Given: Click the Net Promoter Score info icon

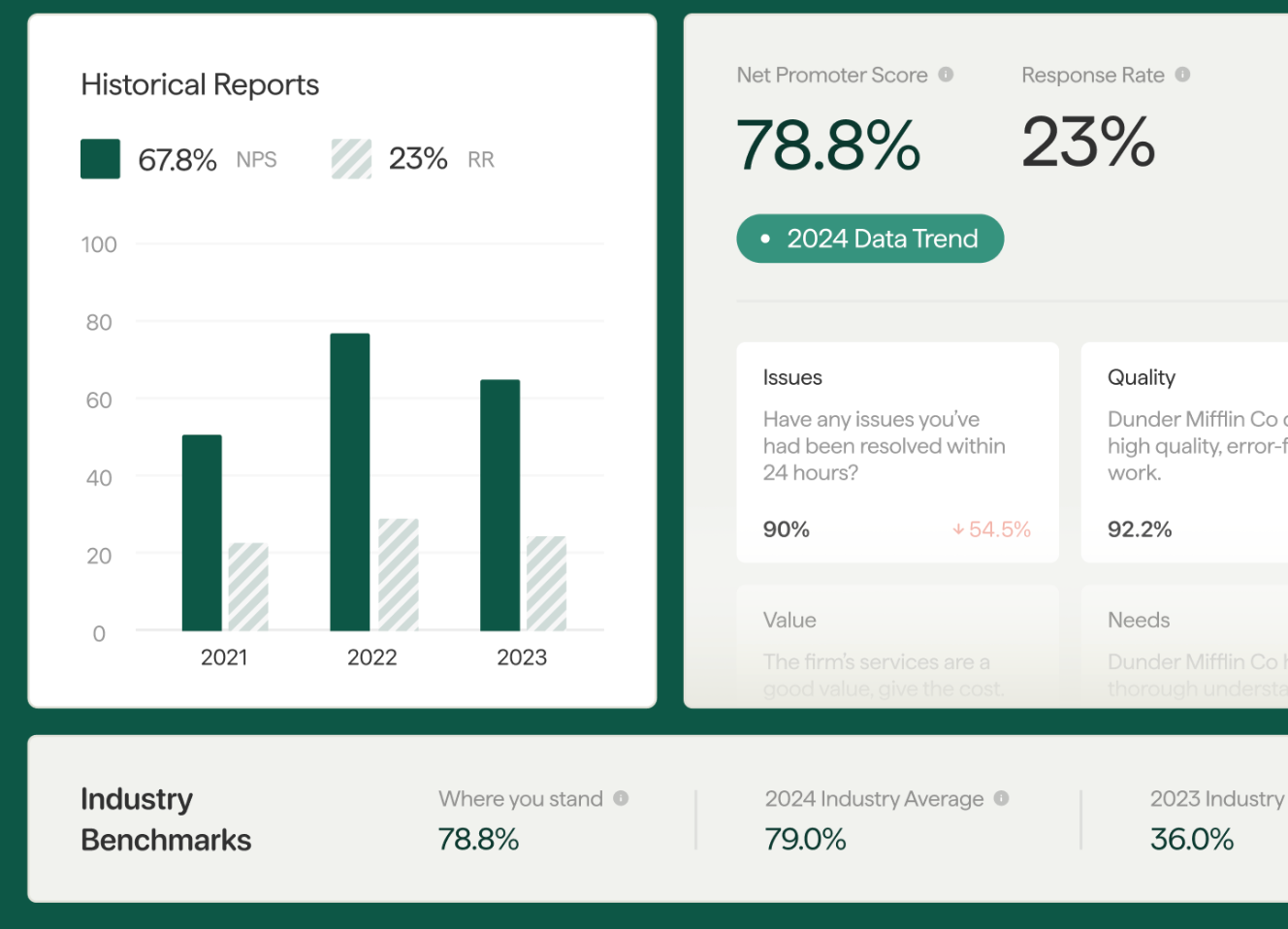Looking at the screenshot, I should click(946, 75).
